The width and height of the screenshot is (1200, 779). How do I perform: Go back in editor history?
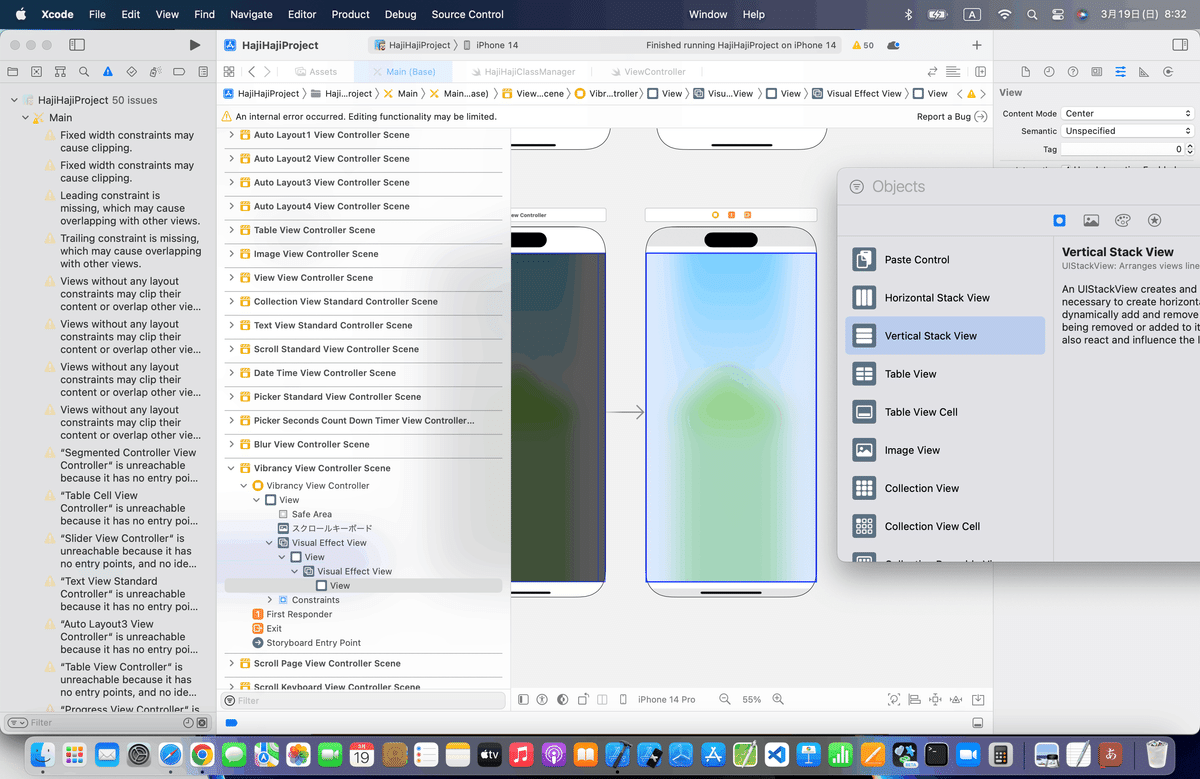click(251, 72)
